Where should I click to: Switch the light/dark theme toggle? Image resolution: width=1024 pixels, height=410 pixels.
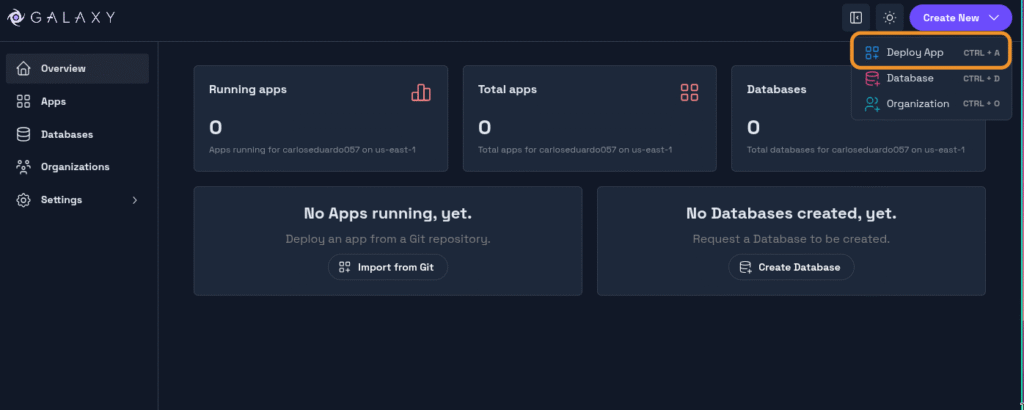coord(889,17)
